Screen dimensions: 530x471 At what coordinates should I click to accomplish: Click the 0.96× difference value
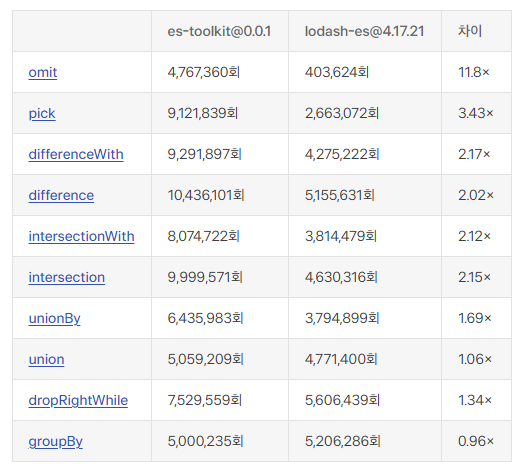476,442
